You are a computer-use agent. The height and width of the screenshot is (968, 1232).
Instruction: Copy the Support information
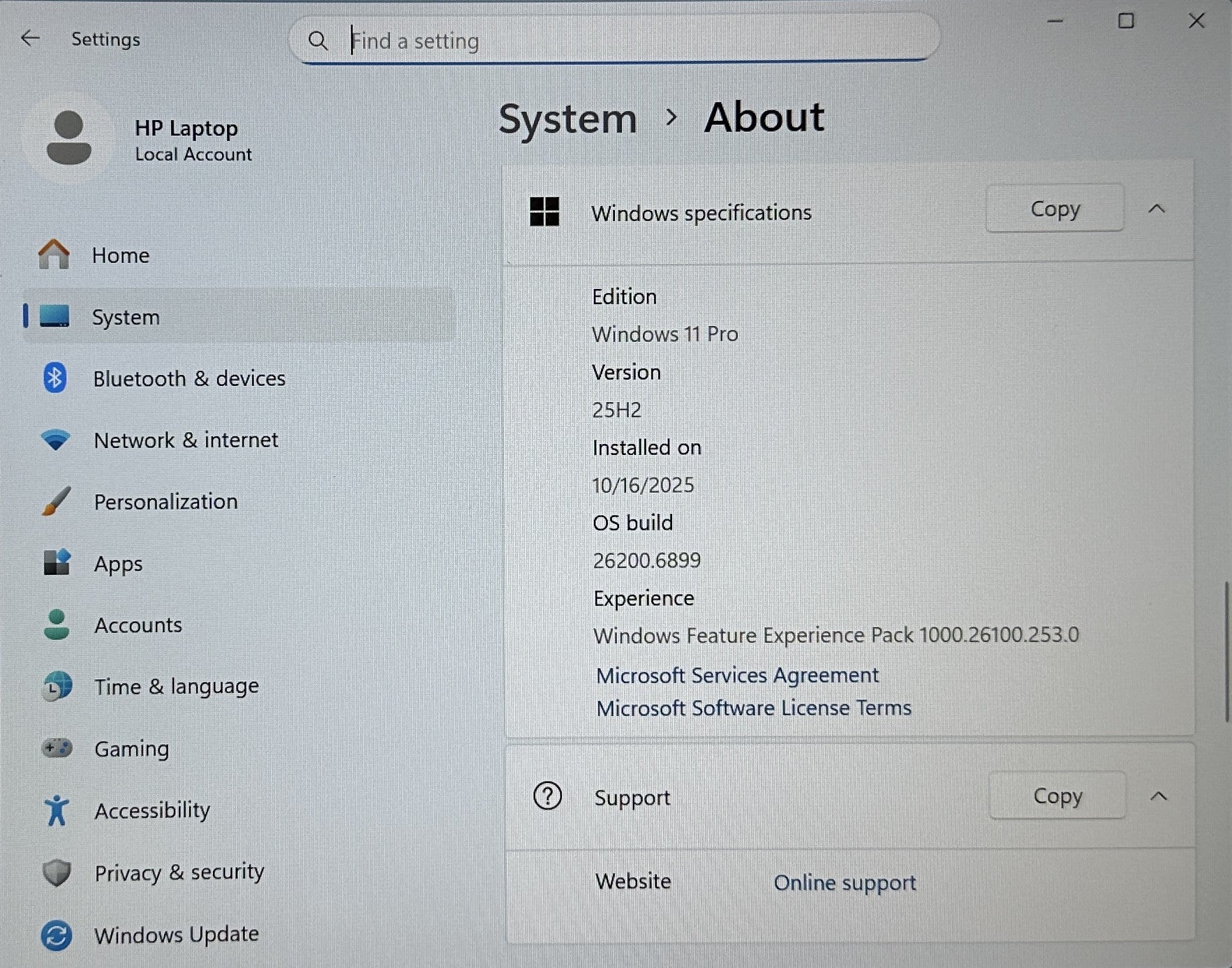click(1057, 796)
